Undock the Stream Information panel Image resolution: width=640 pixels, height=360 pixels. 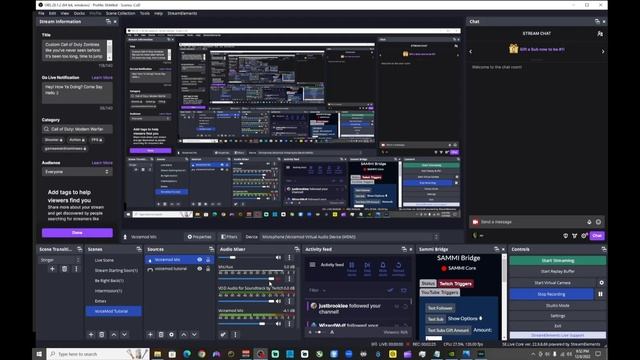tap(108, 22)
